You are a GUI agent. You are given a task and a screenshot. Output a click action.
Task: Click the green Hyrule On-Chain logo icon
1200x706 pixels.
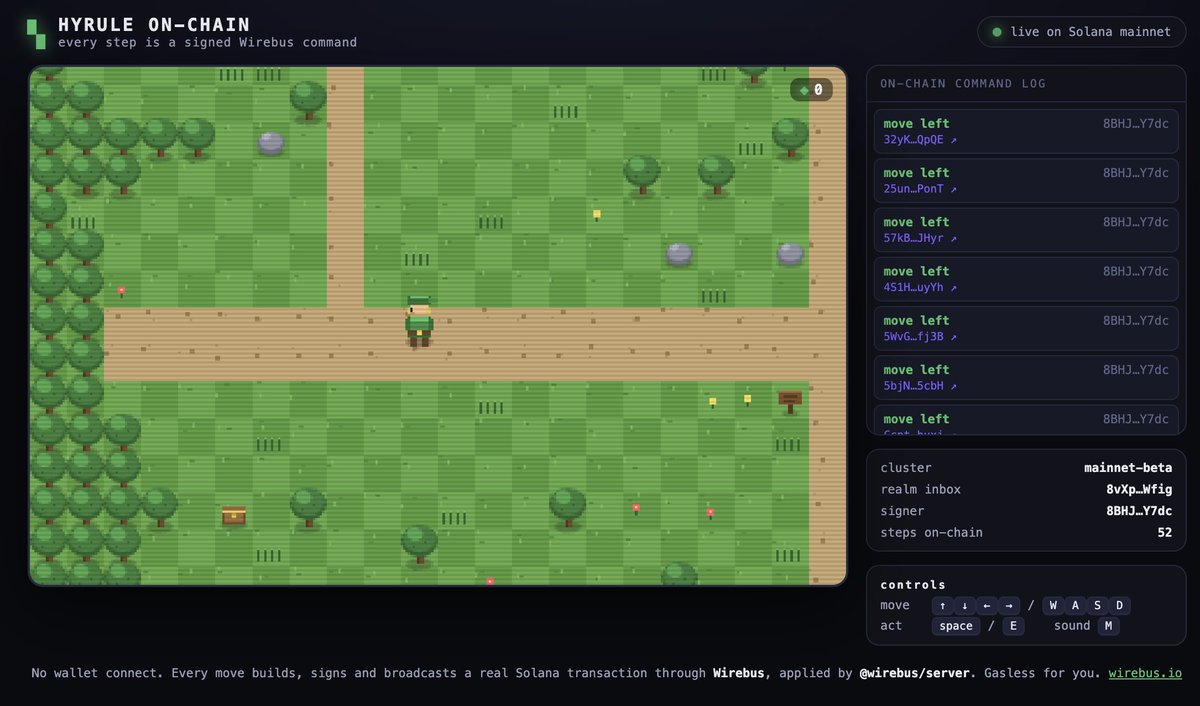[x=36, y=33]
